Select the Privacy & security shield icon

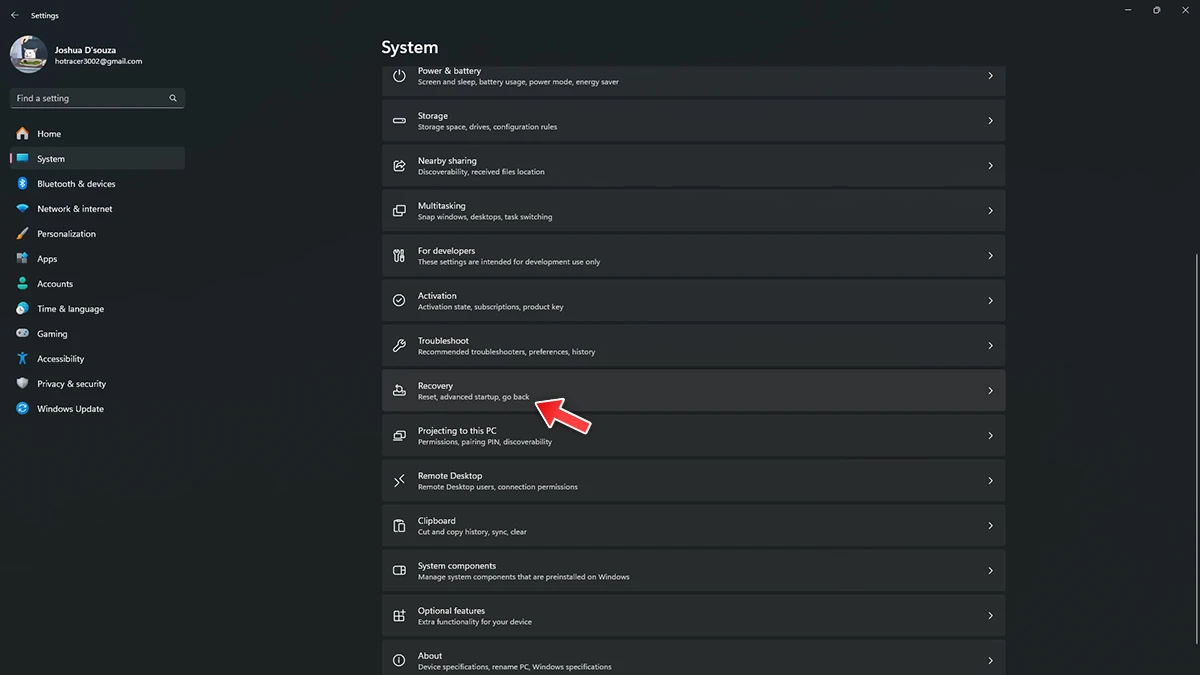22,383
